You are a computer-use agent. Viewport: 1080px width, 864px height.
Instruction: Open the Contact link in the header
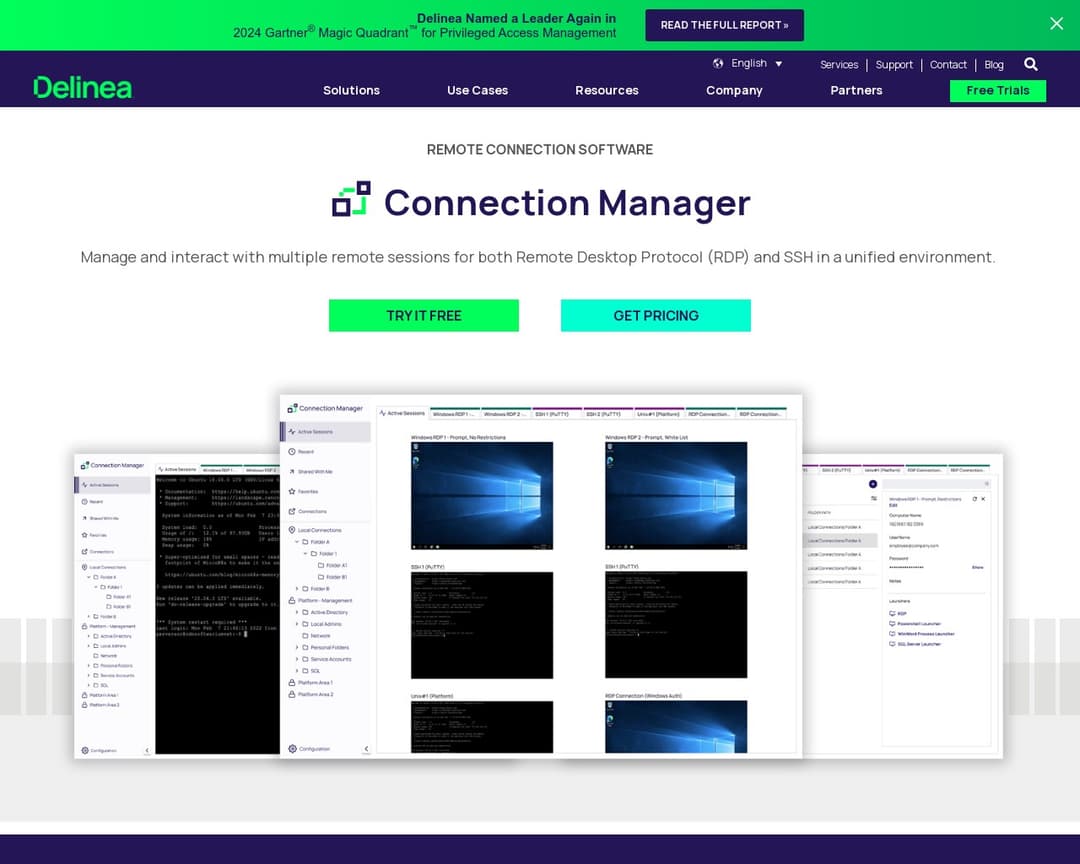point(948,65)
